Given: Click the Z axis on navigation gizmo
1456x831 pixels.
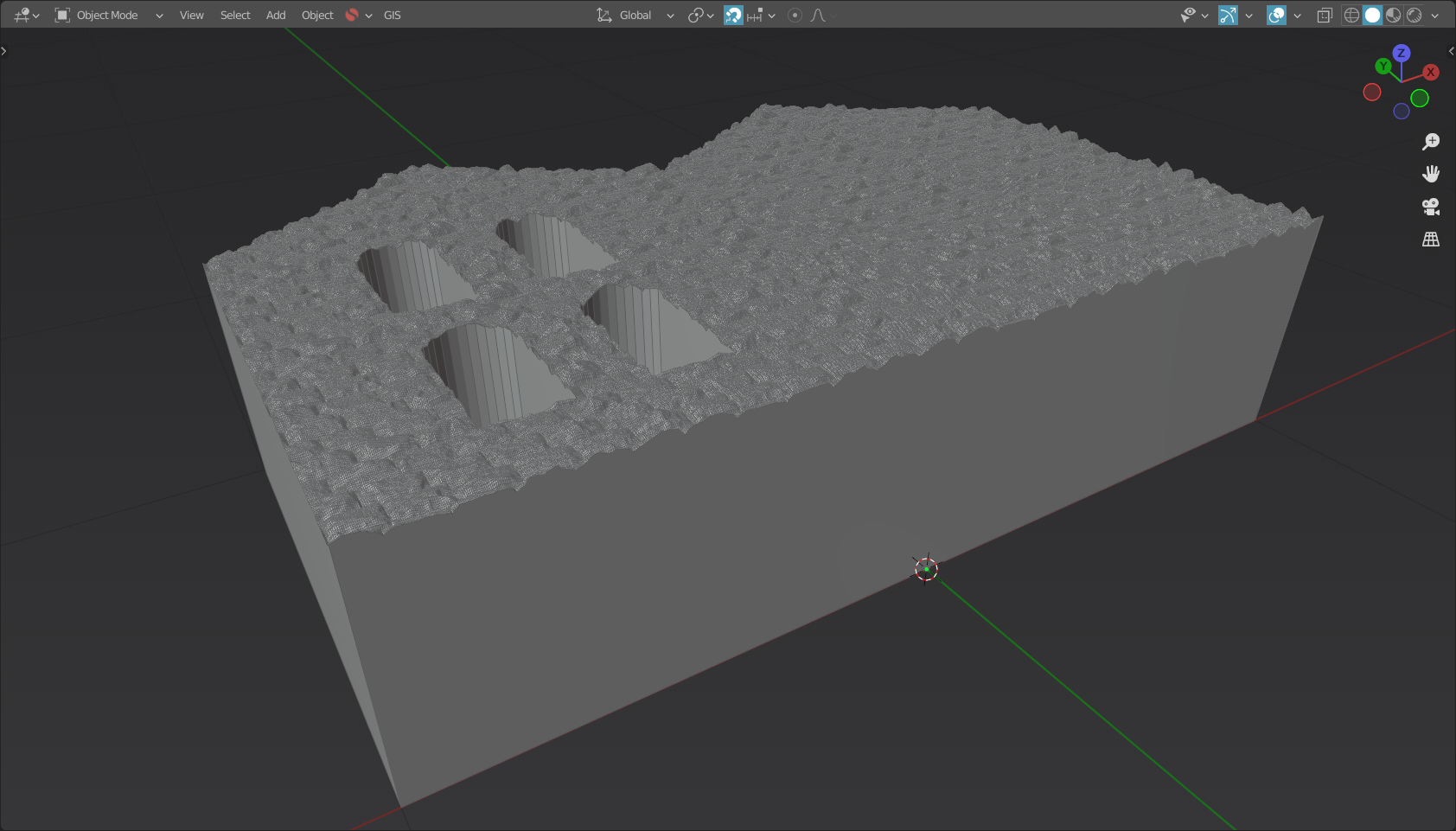Looking at the screenshot, I should [1402, 53].
